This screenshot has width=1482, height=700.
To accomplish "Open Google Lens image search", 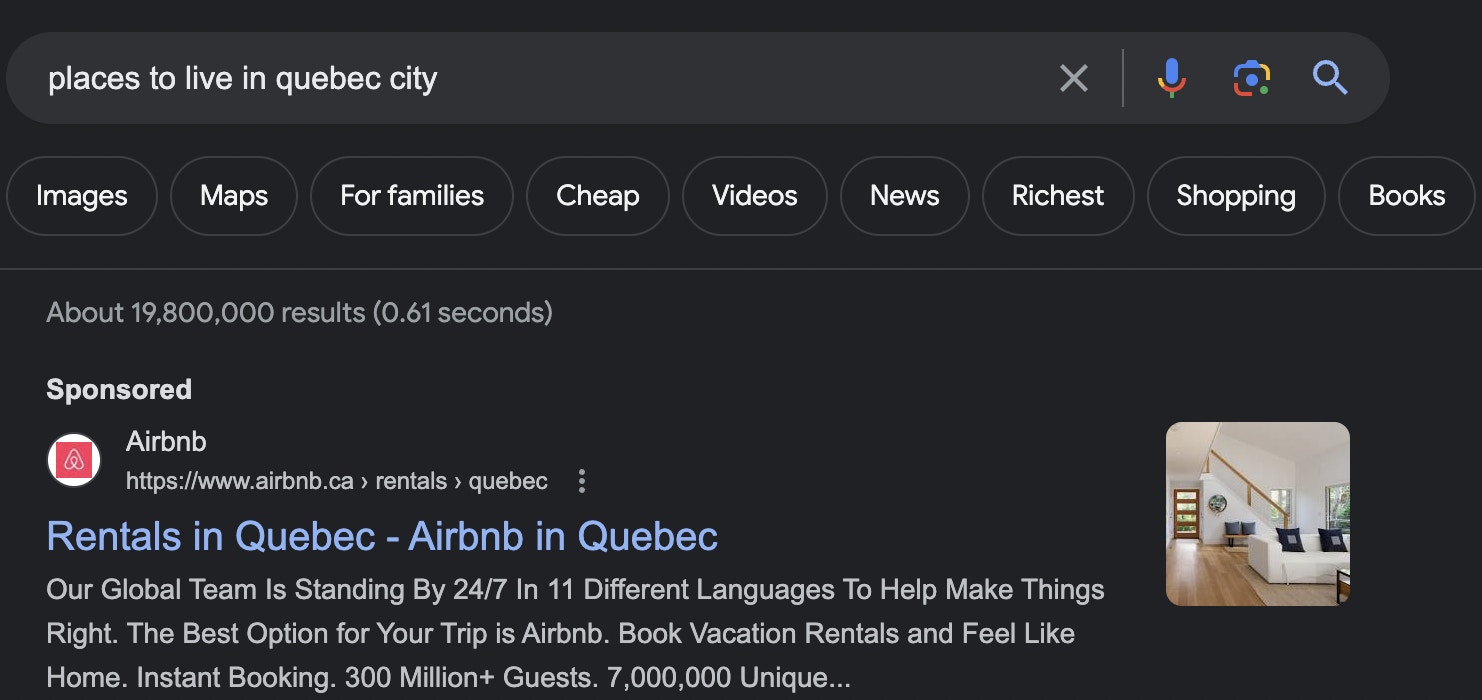I will point(1251,78).
